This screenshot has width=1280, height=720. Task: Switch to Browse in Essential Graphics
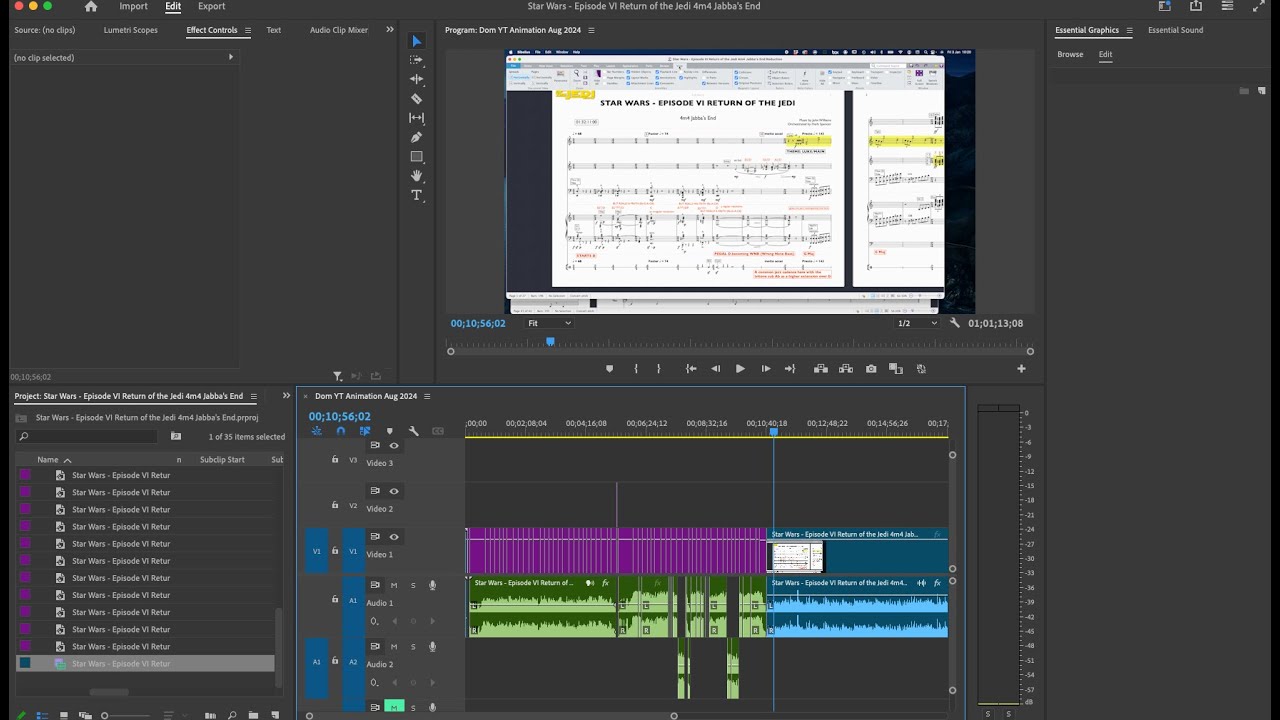tap(1070, 54)
